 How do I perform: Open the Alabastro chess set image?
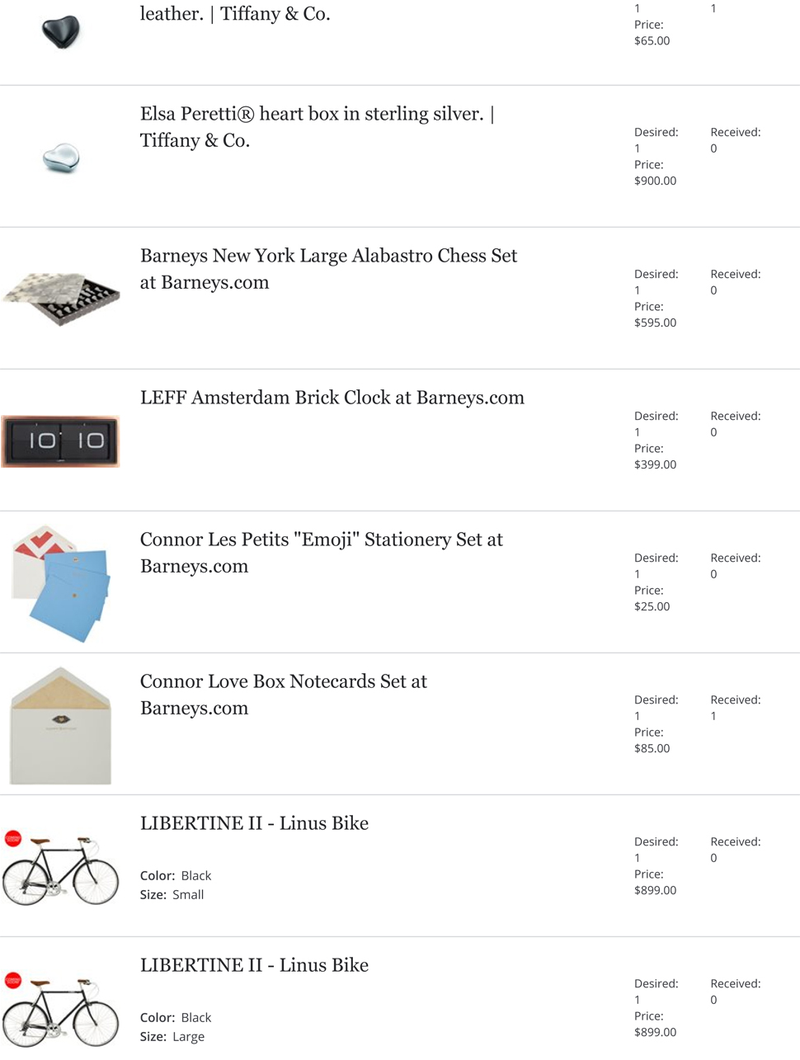(x=61, y=299)
